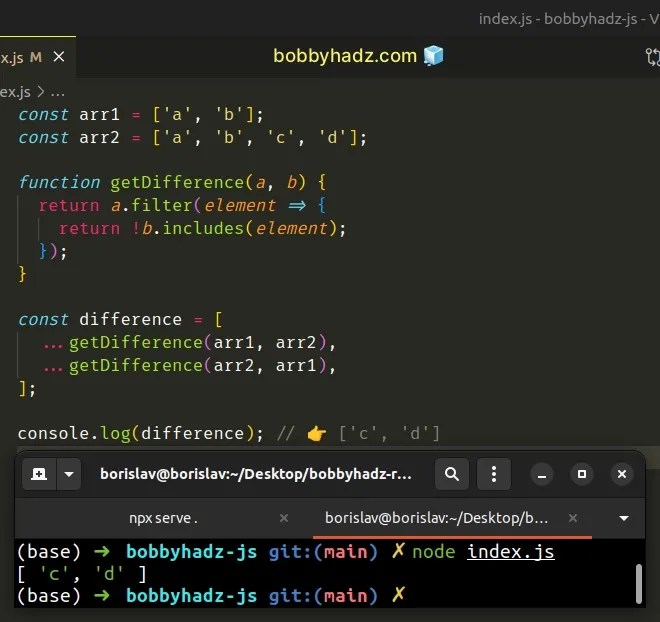660x622 pixels.
Task: Click the 'const arr2' declaration line
Action: pyautogui.click(x=192, y=138)
